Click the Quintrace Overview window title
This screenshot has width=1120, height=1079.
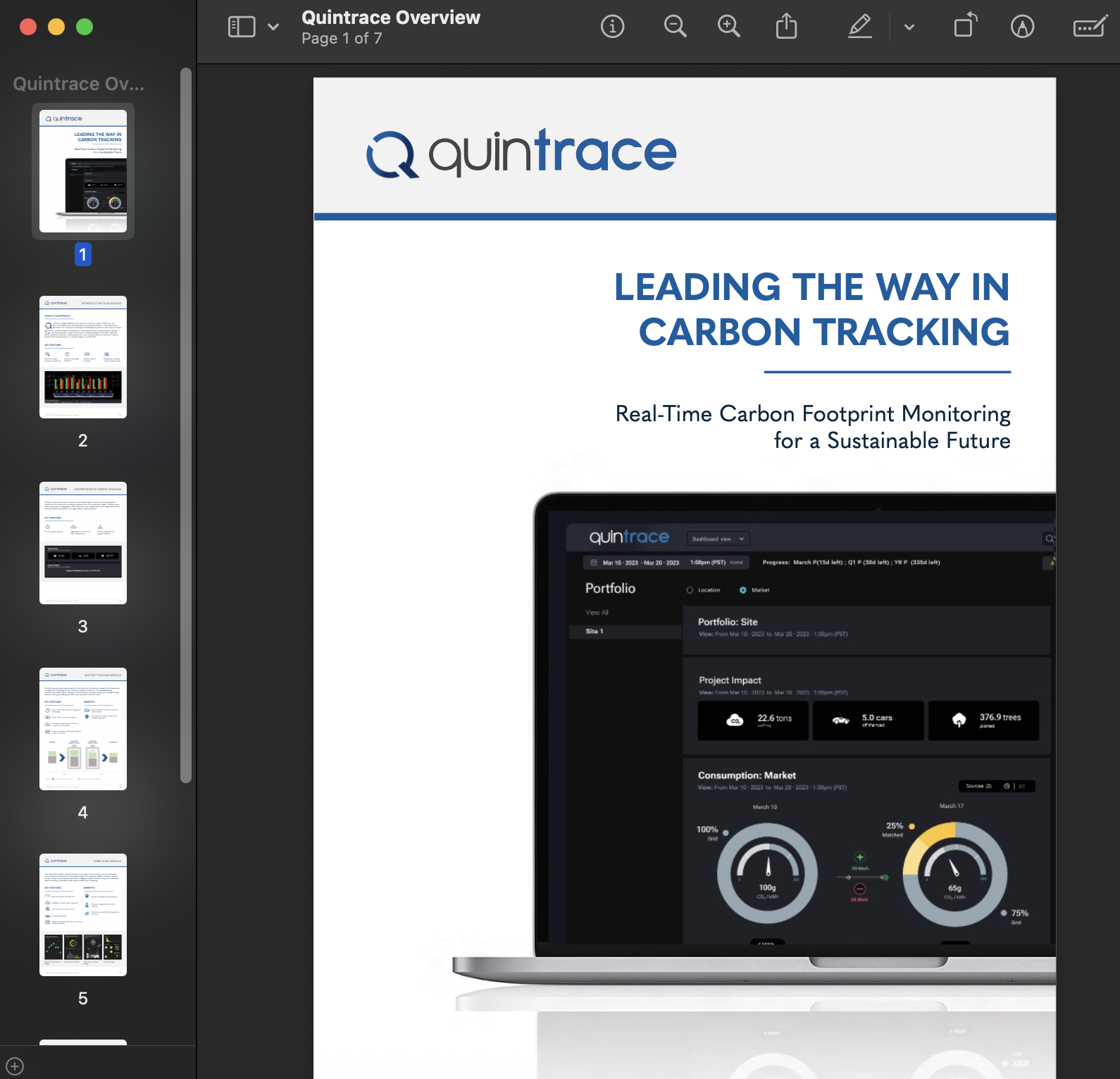click(391, 18)
